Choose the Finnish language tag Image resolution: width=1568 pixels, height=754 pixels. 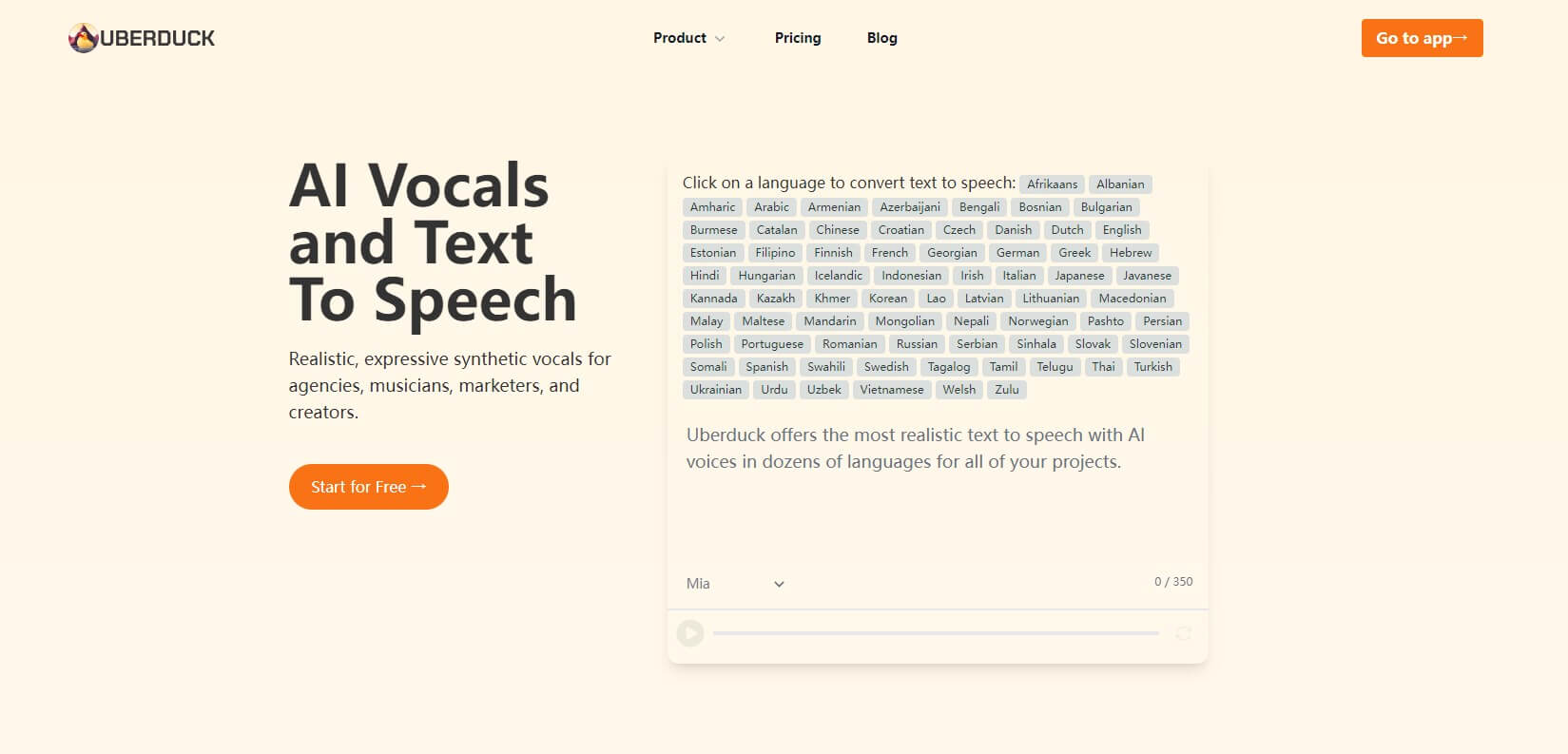coord(833,253)
